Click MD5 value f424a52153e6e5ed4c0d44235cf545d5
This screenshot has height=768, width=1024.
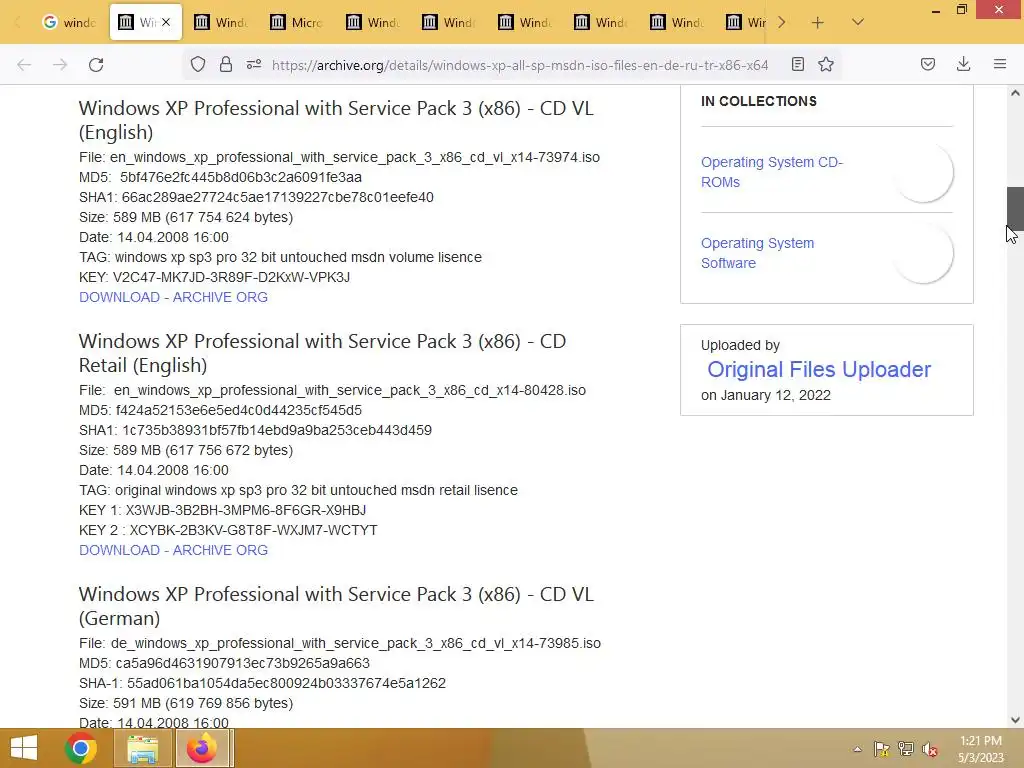coord(238,410)
